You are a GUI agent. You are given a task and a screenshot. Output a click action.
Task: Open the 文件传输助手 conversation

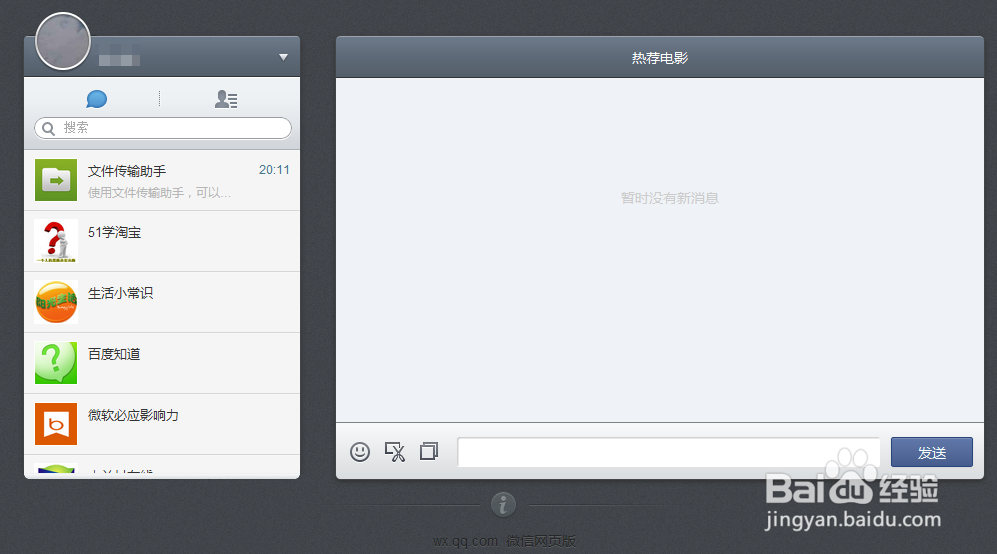pos(162,180)
